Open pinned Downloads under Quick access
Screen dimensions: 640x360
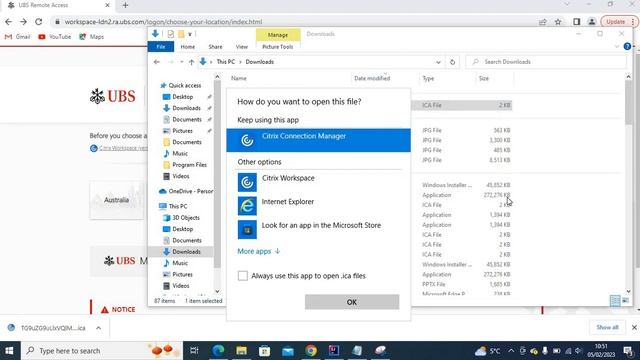pos(187,108)
